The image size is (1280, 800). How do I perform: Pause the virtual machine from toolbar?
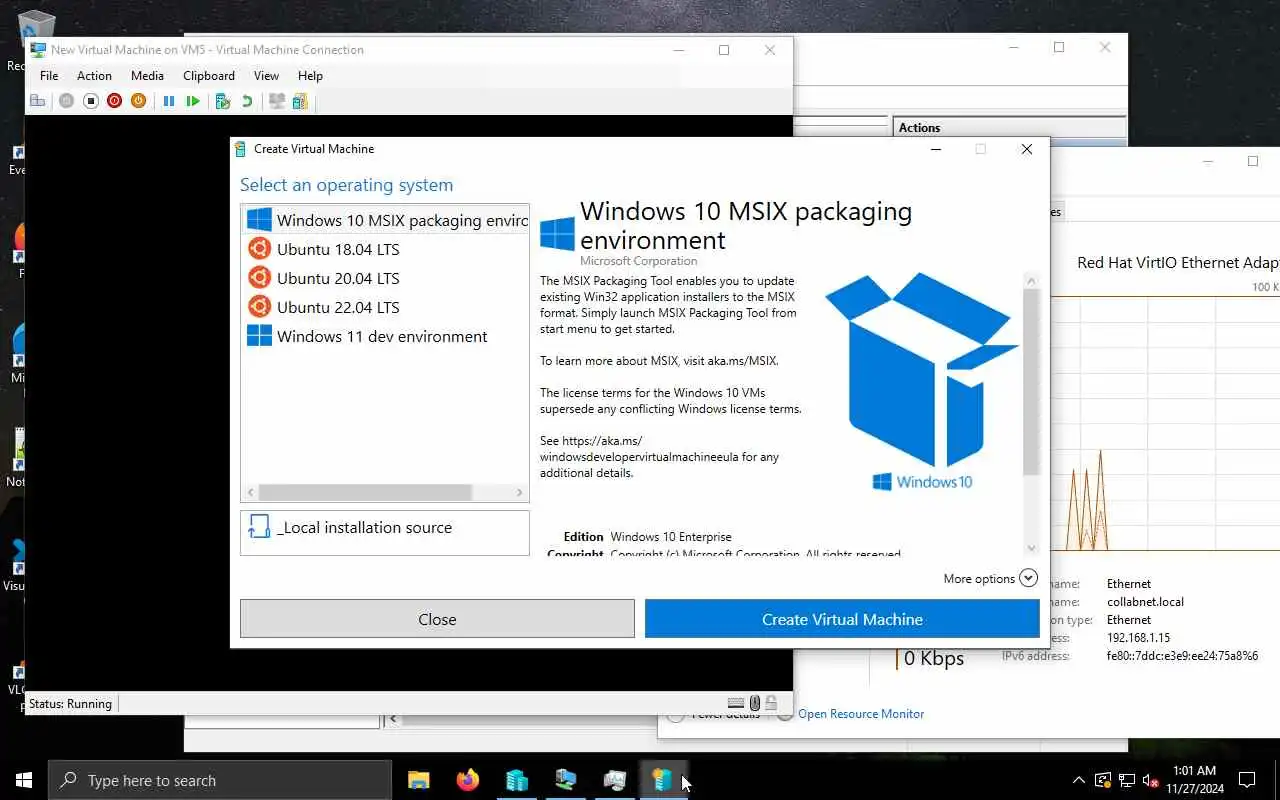pos(169,101)
